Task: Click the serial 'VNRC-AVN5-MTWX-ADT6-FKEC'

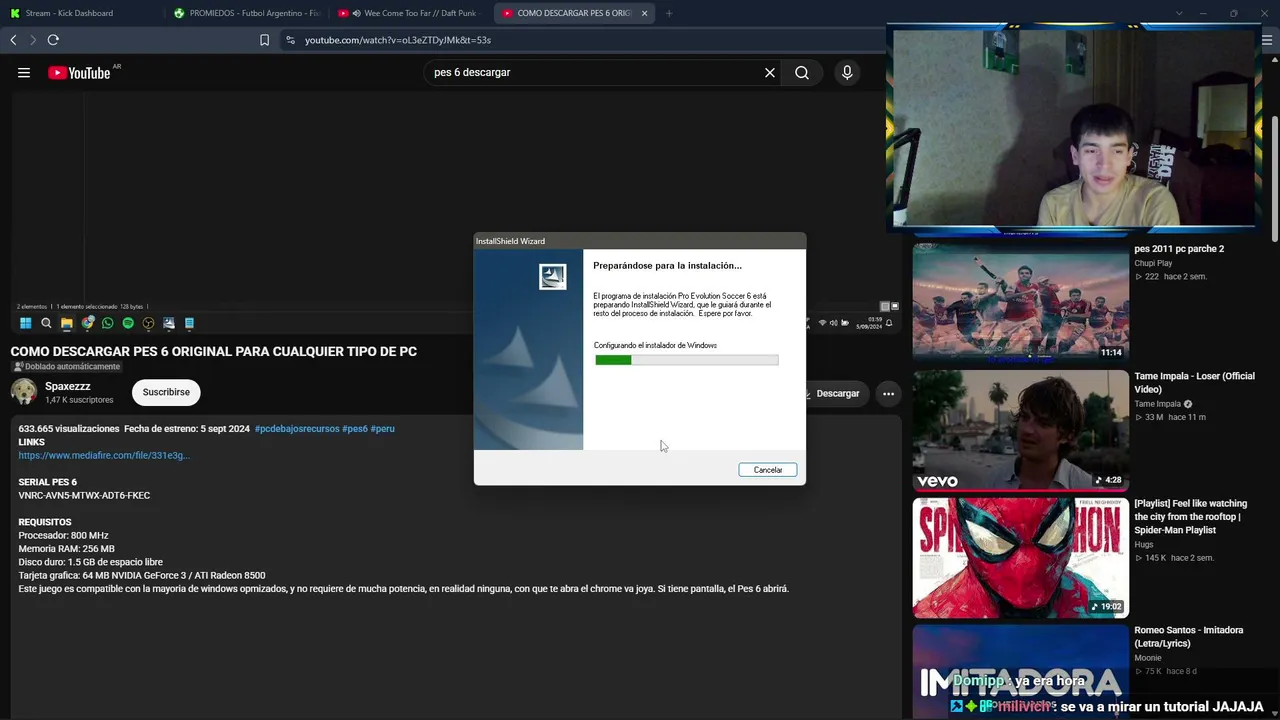Action: [84, 496]
